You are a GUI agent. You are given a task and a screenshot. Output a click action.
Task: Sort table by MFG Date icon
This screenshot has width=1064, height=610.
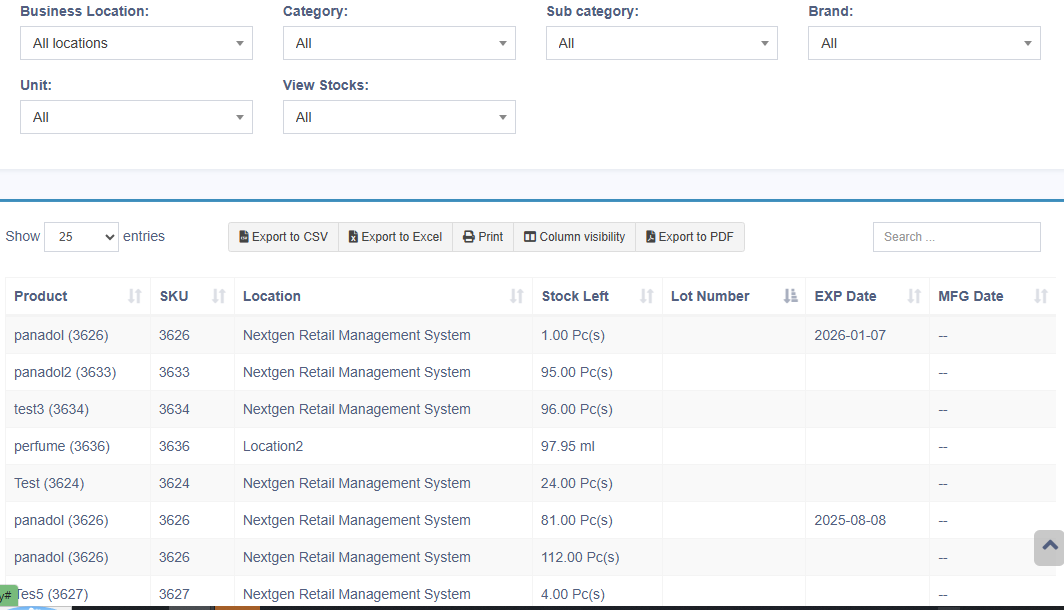click(x=1041, y=296)
